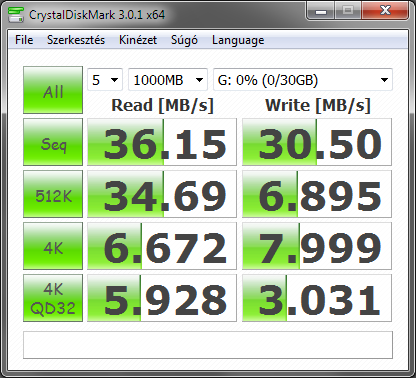
Task: Run all benchmarks with All button
Action: 53,90
